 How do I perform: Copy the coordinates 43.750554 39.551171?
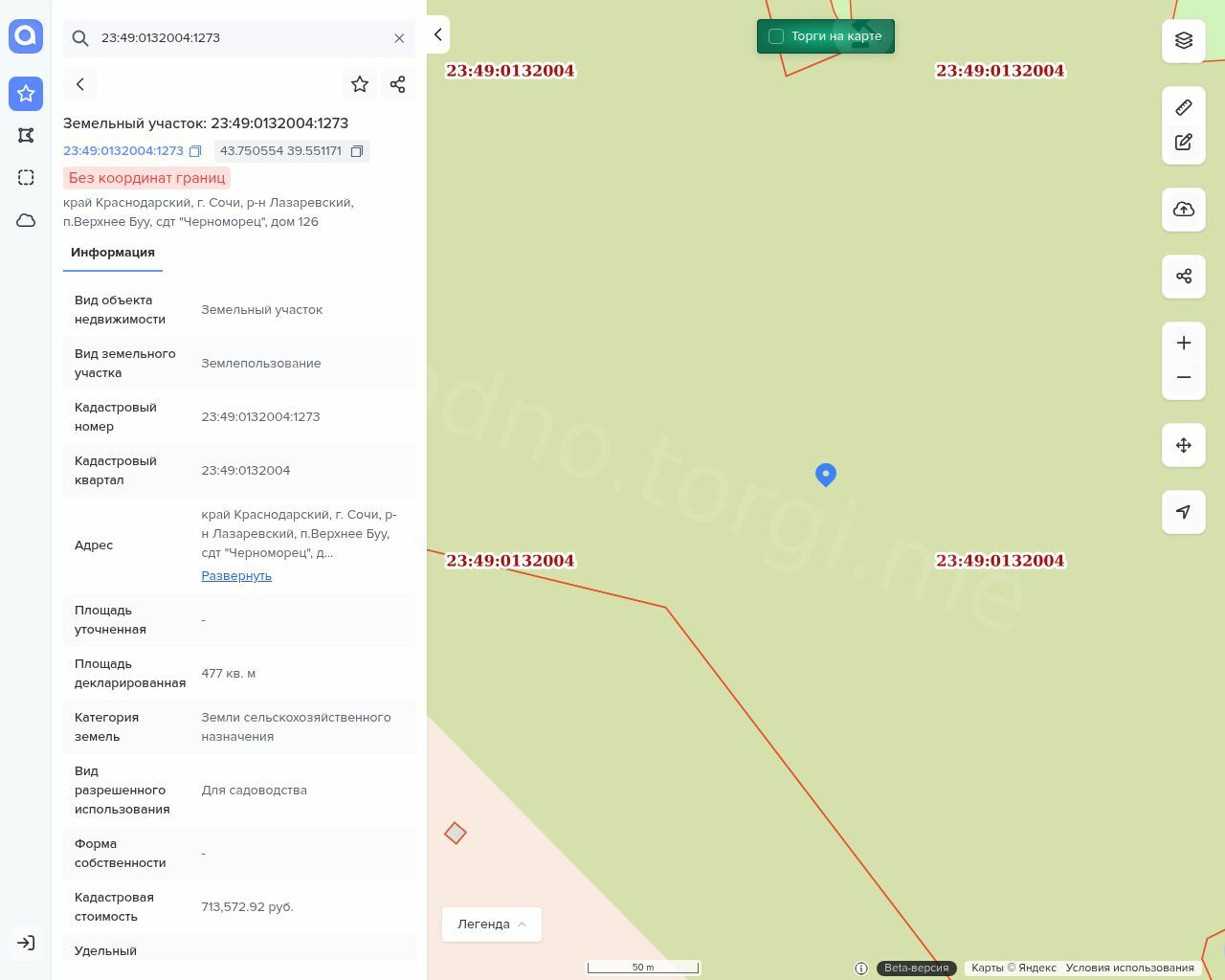click(x=357, y=151)
